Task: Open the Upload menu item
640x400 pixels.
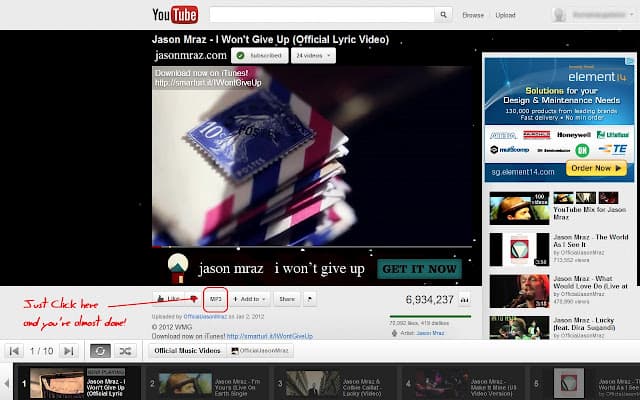Action: point(506,15)
